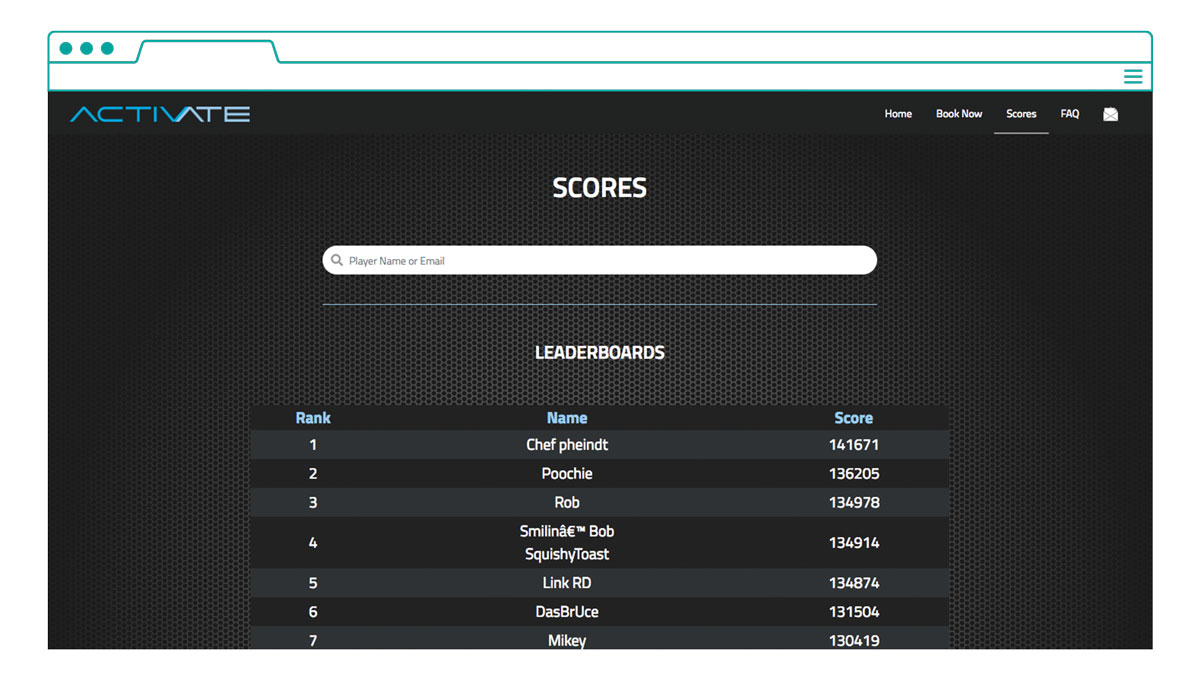Click the middle teal window dot

[x=87, y=48]
